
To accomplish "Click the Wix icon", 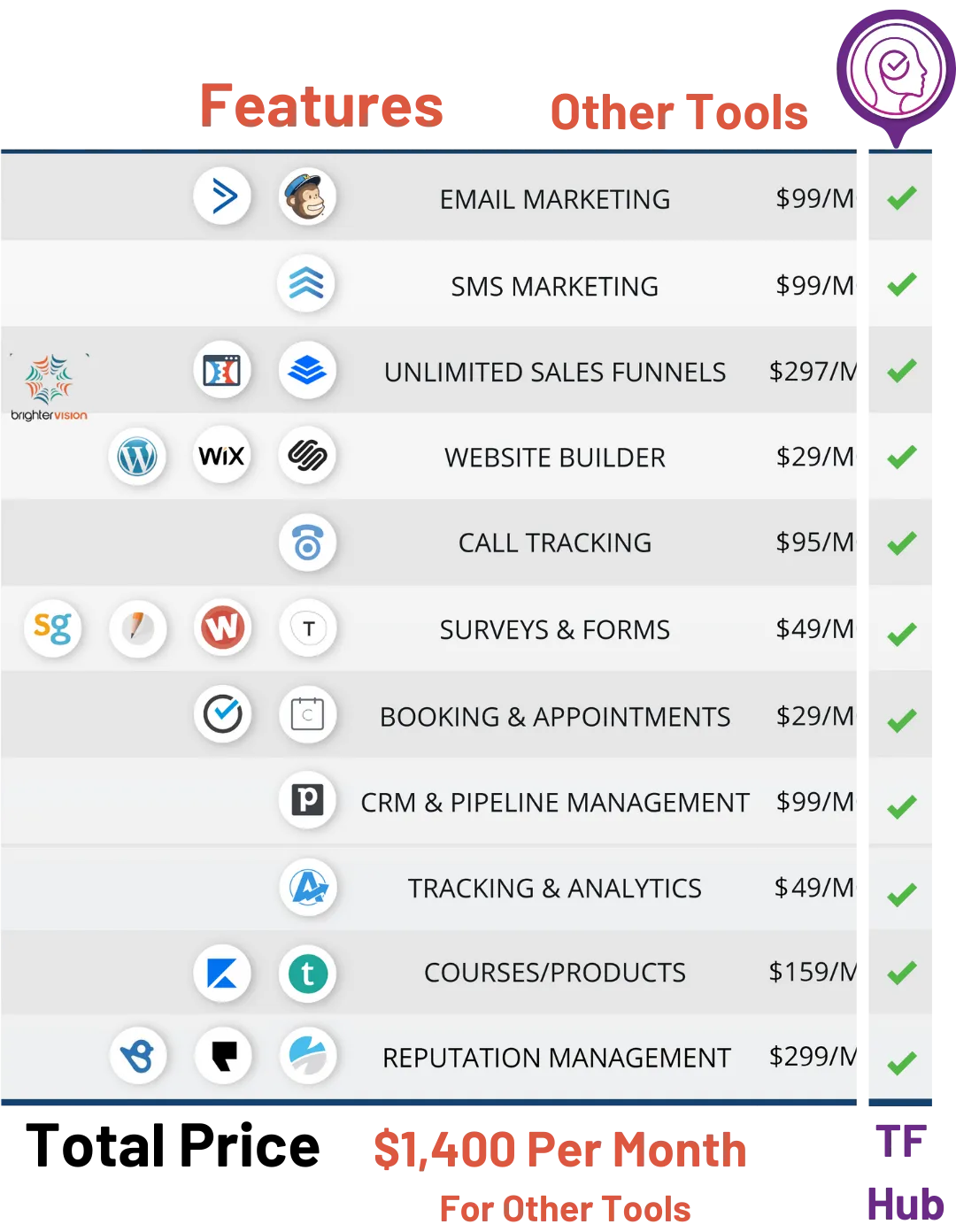I will tap(222, 456).
